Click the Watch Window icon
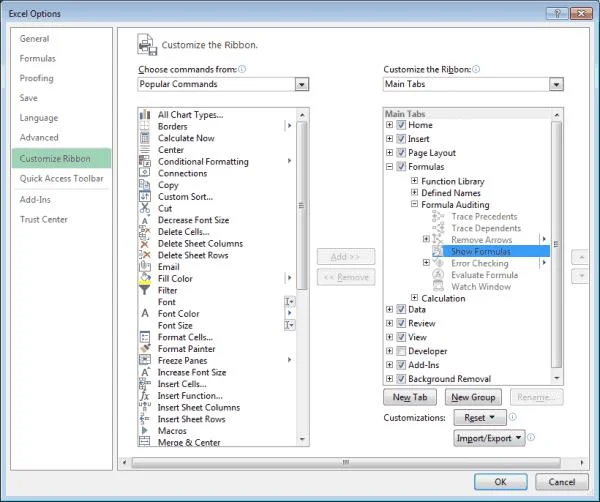The image size is (600, 502). (438, 287)
